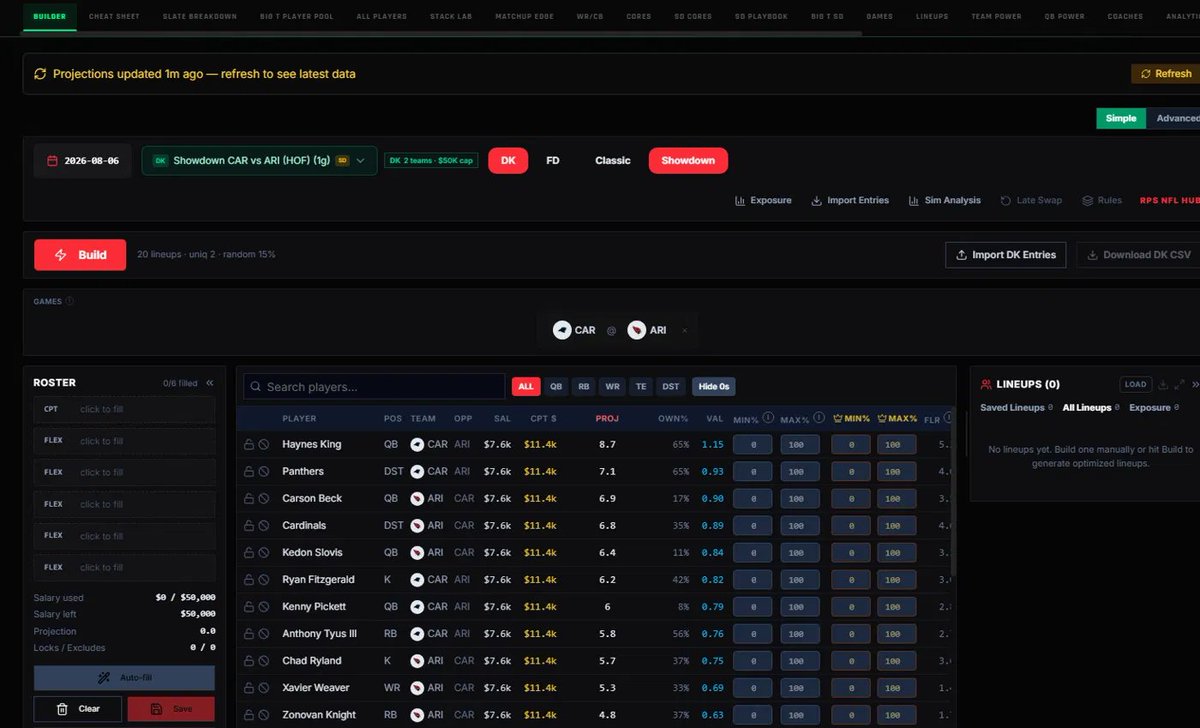1200x728 pixels.
Task: Click the magnifier icon in player search
Action: click(x=255, y=387)
